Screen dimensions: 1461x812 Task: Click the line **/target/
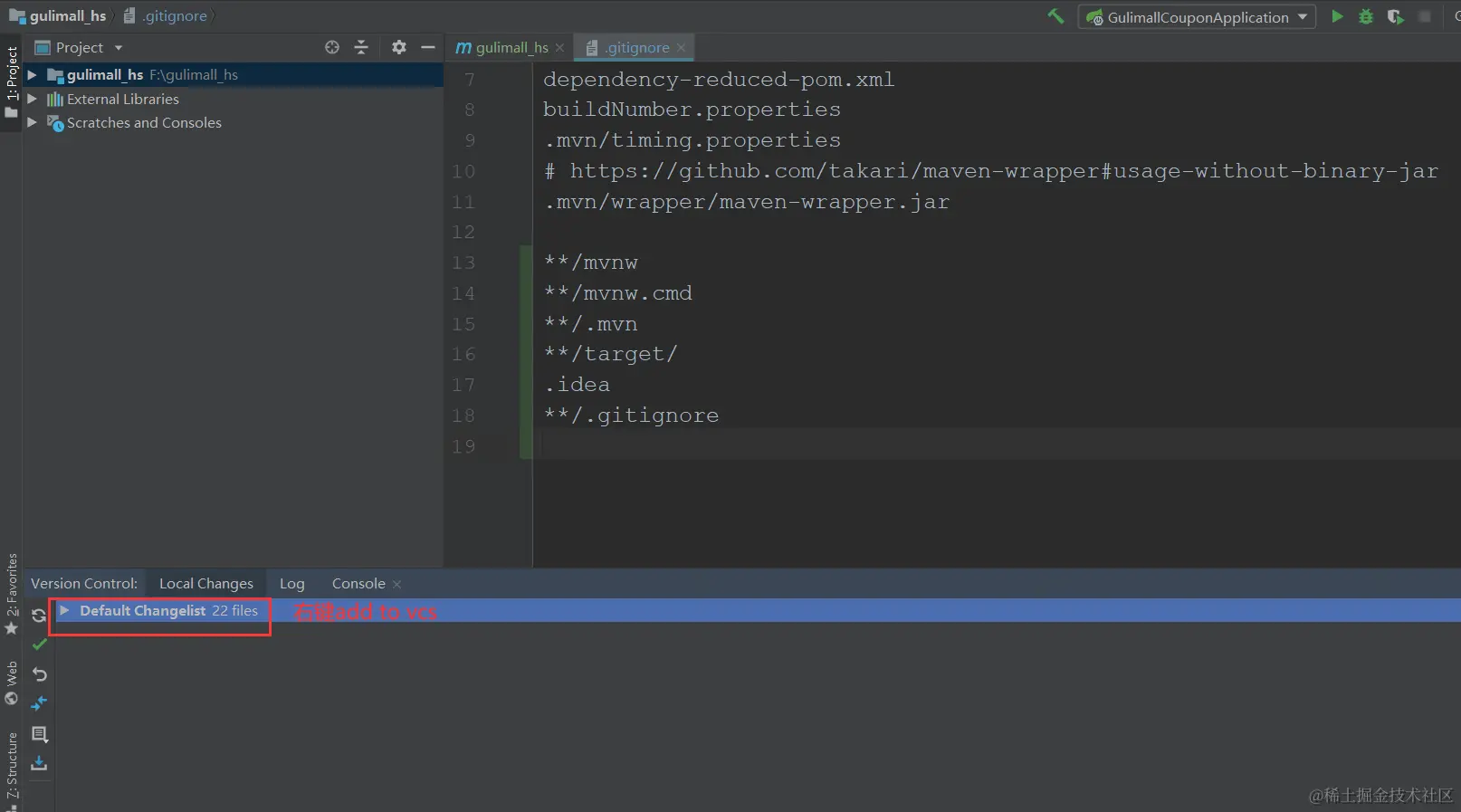pyautogui.click(x=610, y=354)
